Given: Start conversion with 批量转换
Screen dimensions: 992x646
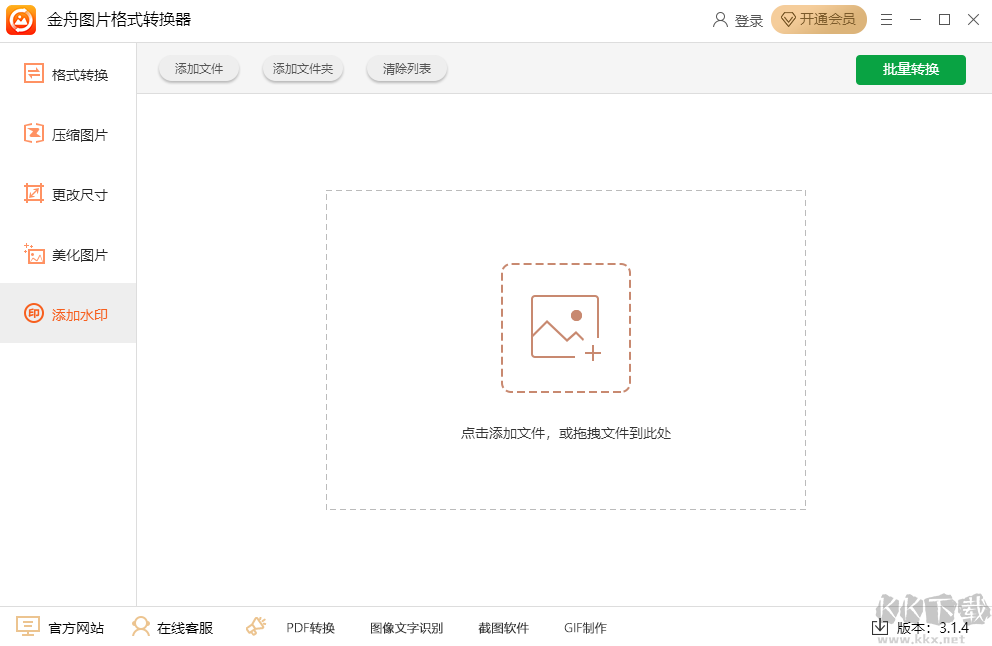Looking at the screenshot, I should tap(910, 70).
